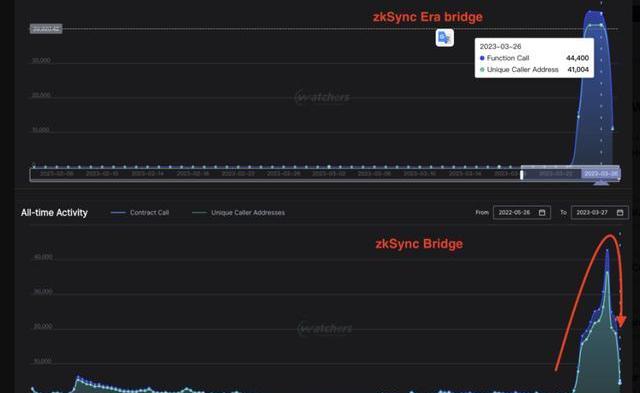This screenshot has width=640, height=393.
Task: Click the zkSync Era bridge red label
Action: [x=428, y=17]
